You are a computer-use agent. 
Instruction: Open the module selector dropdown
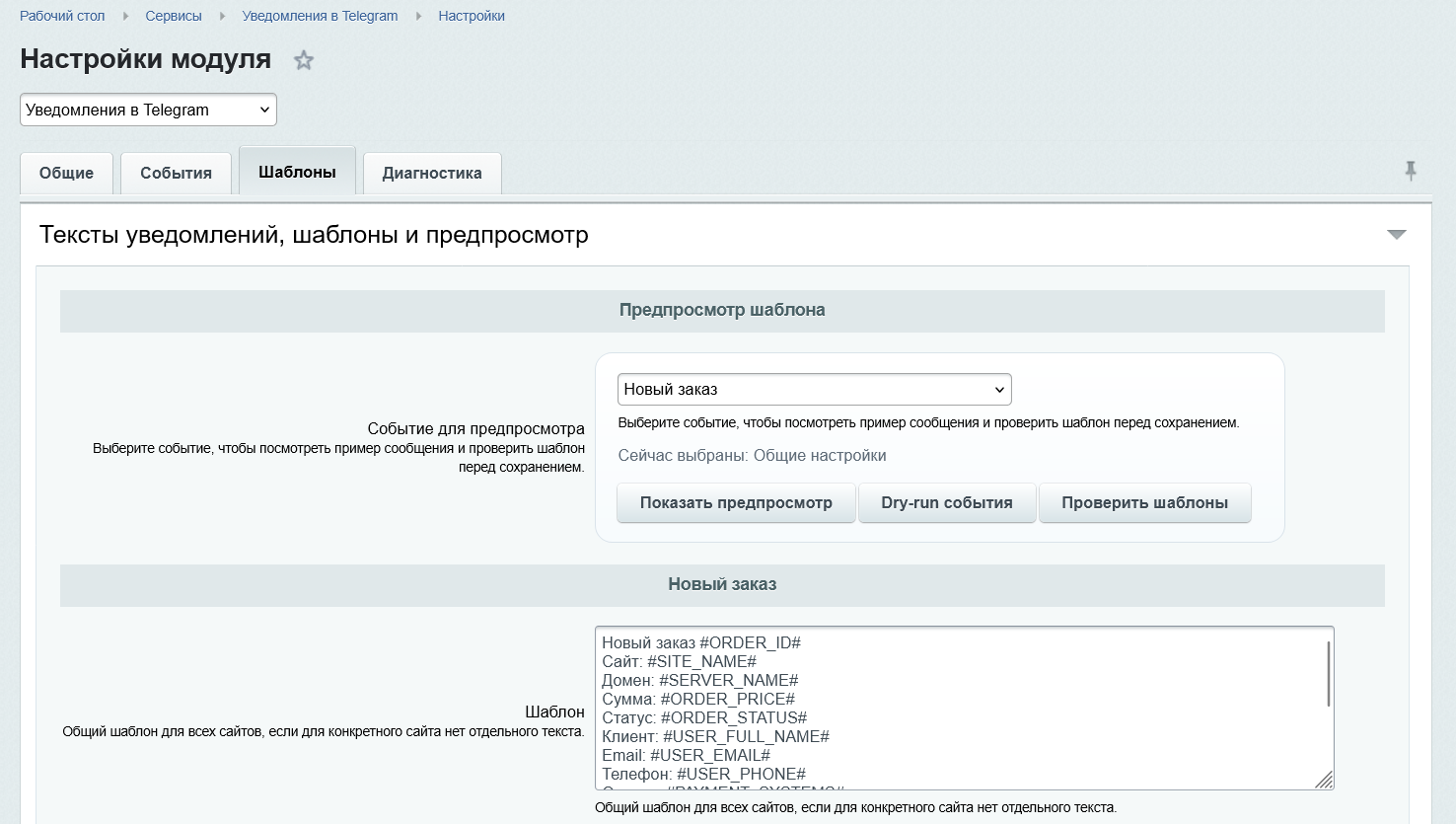tap(148, 110)
